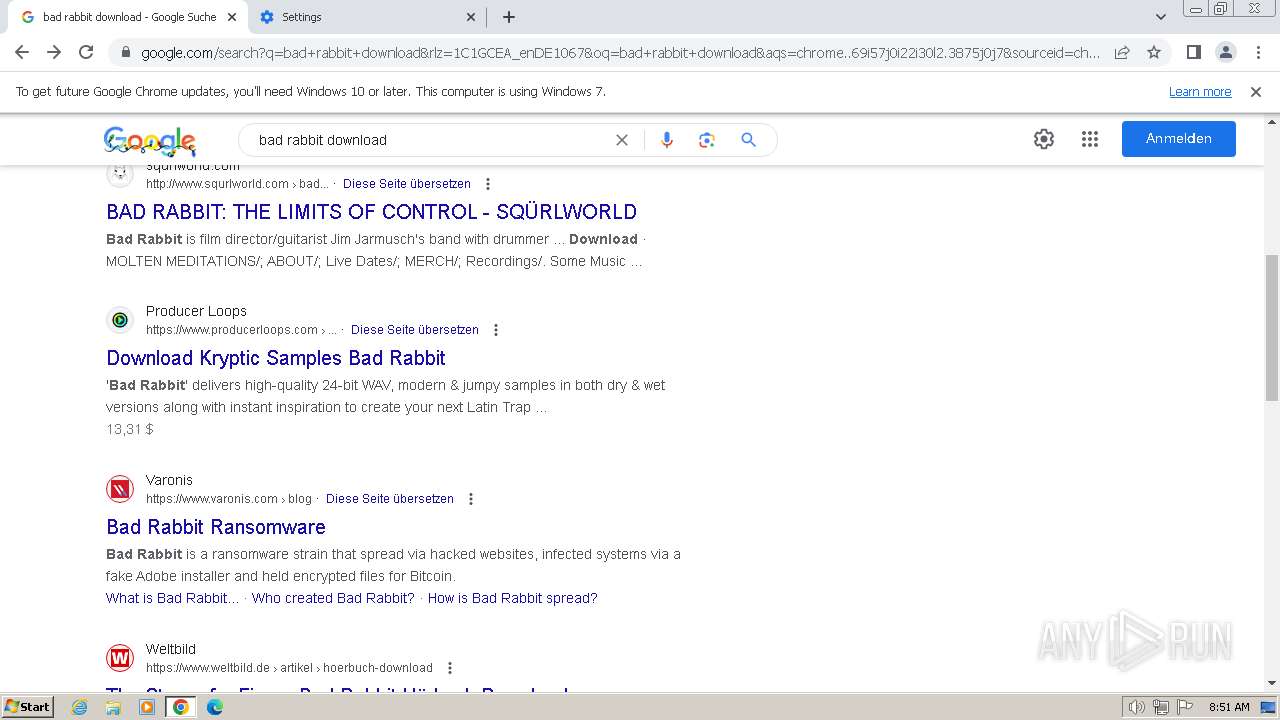Open a new tab with the plus
The image size is (1280, 720).
(509, 17)
